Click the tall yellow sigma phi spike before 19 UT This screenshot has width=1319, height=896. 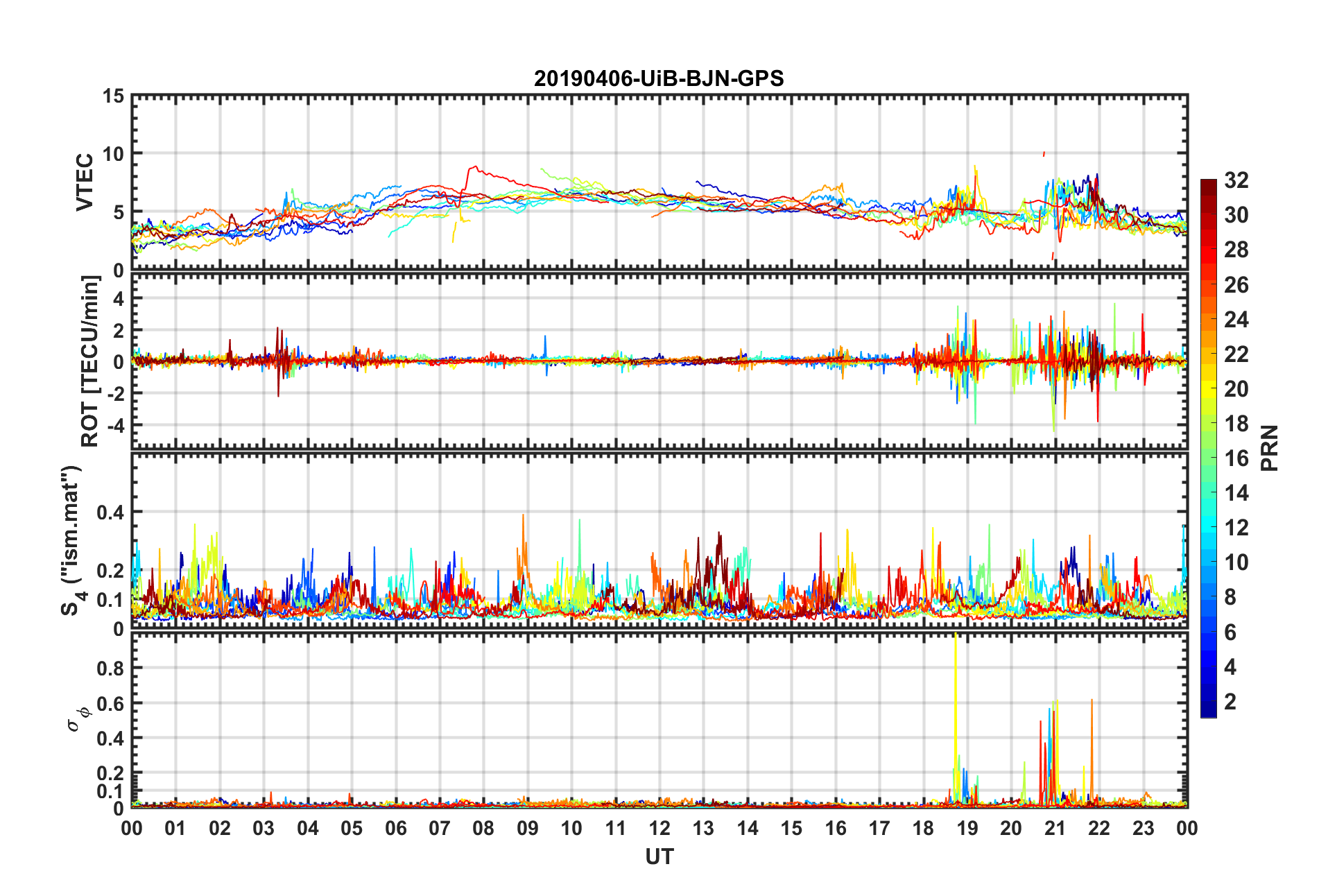[x=956, y=718]
